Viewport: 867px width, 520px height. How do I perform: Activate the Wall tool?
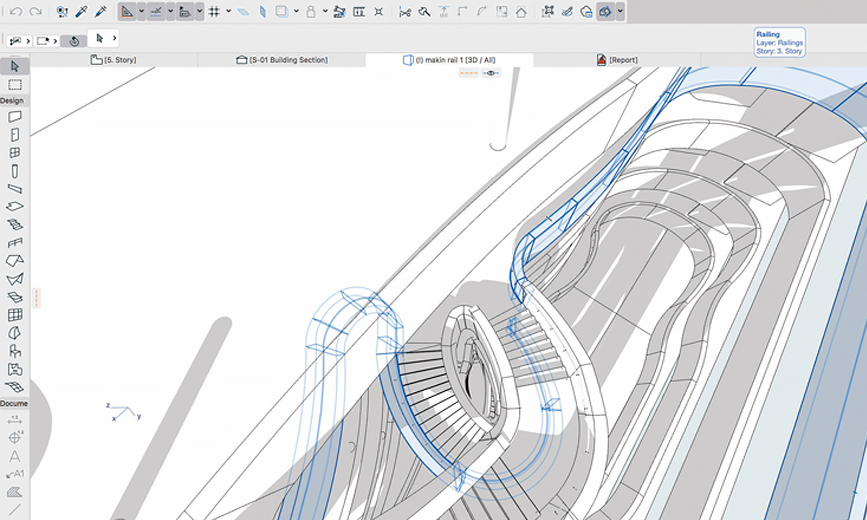[x=14, y=117]
